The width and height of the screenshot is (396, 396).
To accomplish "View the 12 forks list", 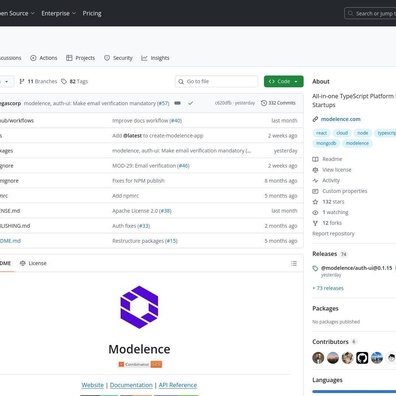I will 332,223.
